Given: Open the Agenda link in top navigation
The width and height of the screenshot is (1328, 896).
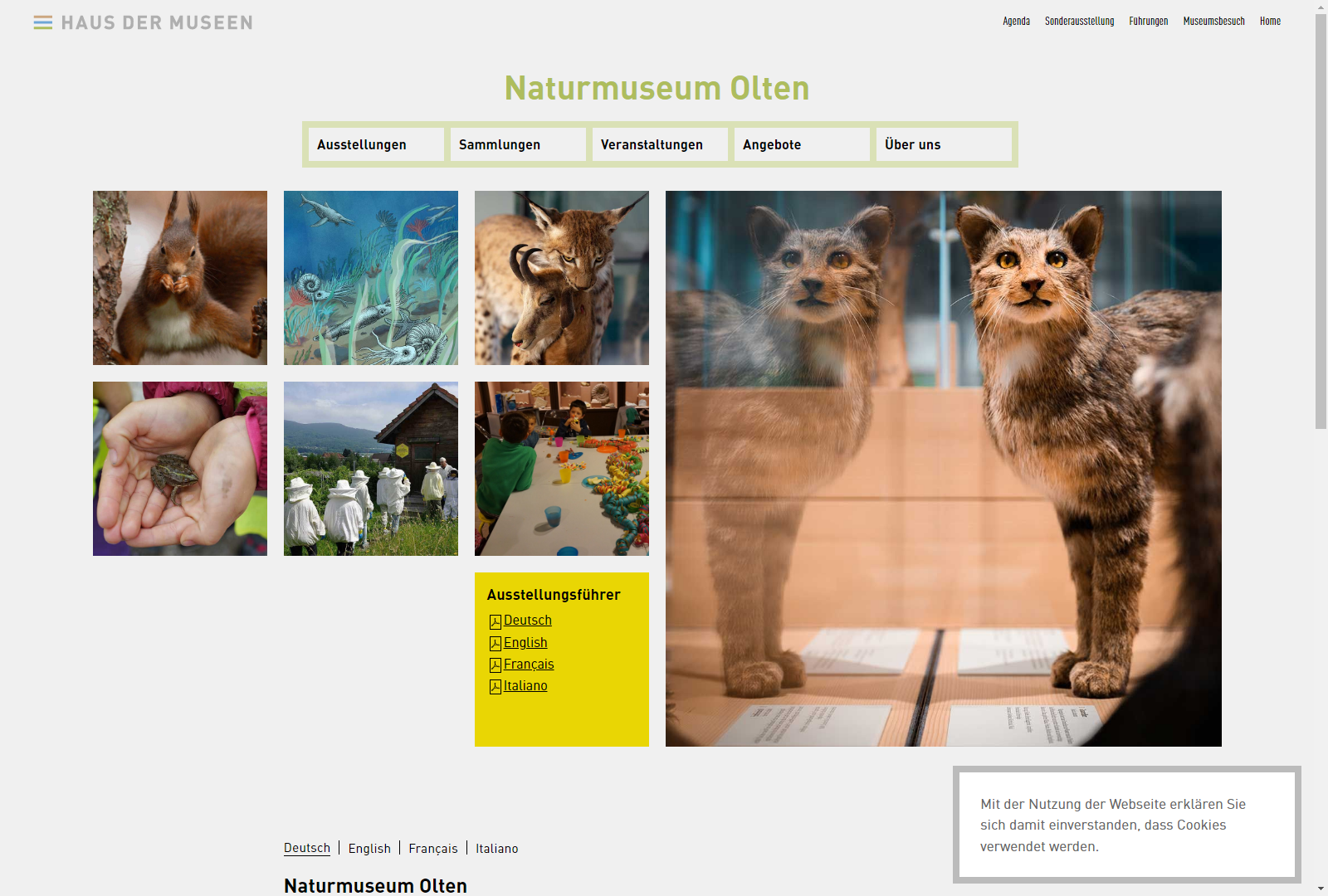Looking at the screenshot, I should pyautogui.click(x=1016, y=22).
